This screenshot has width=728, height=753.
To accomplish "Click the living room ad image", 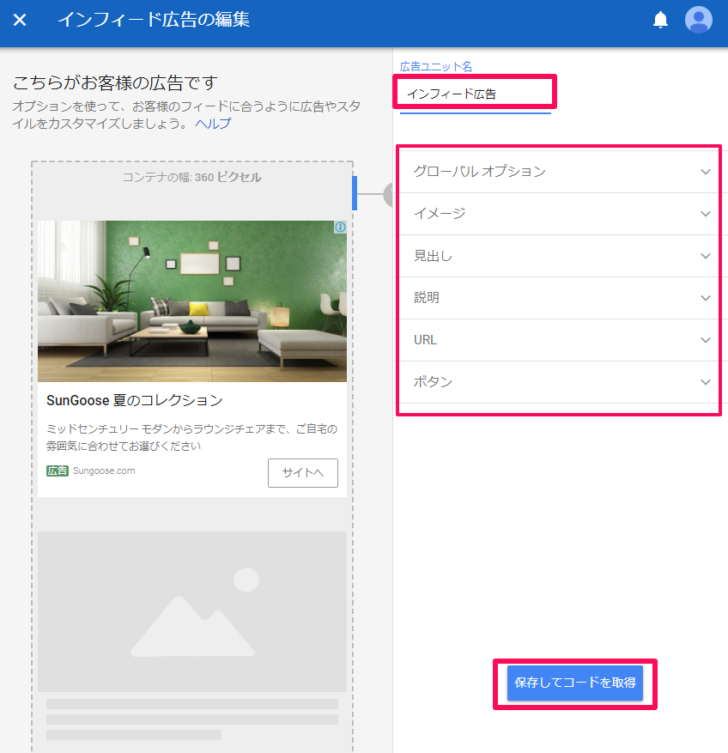I will pyautogui.click(x=192, y=301).
